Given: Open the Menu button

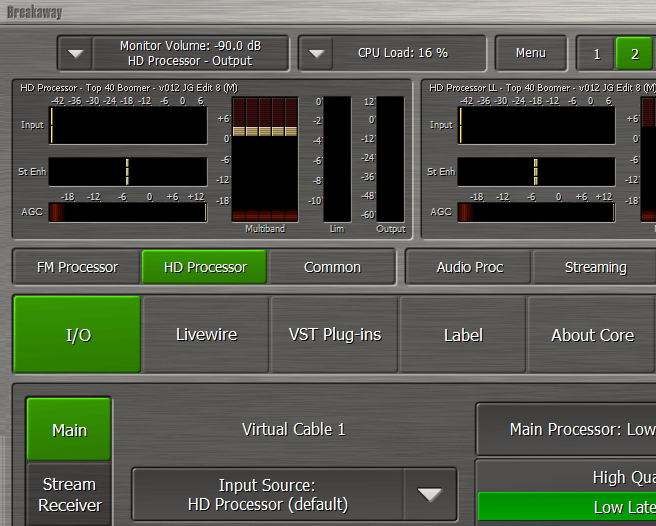Looking at the screenshot, I should pos(530,53).
